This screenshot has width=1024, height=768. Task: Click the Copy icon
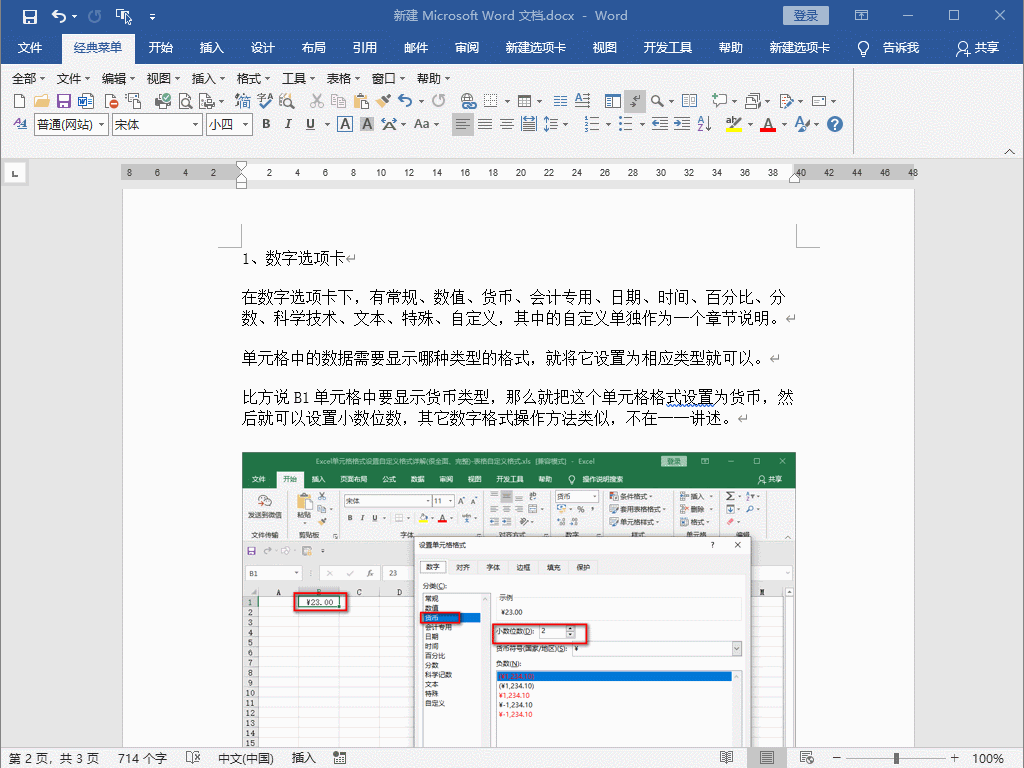tap(338, 101)
